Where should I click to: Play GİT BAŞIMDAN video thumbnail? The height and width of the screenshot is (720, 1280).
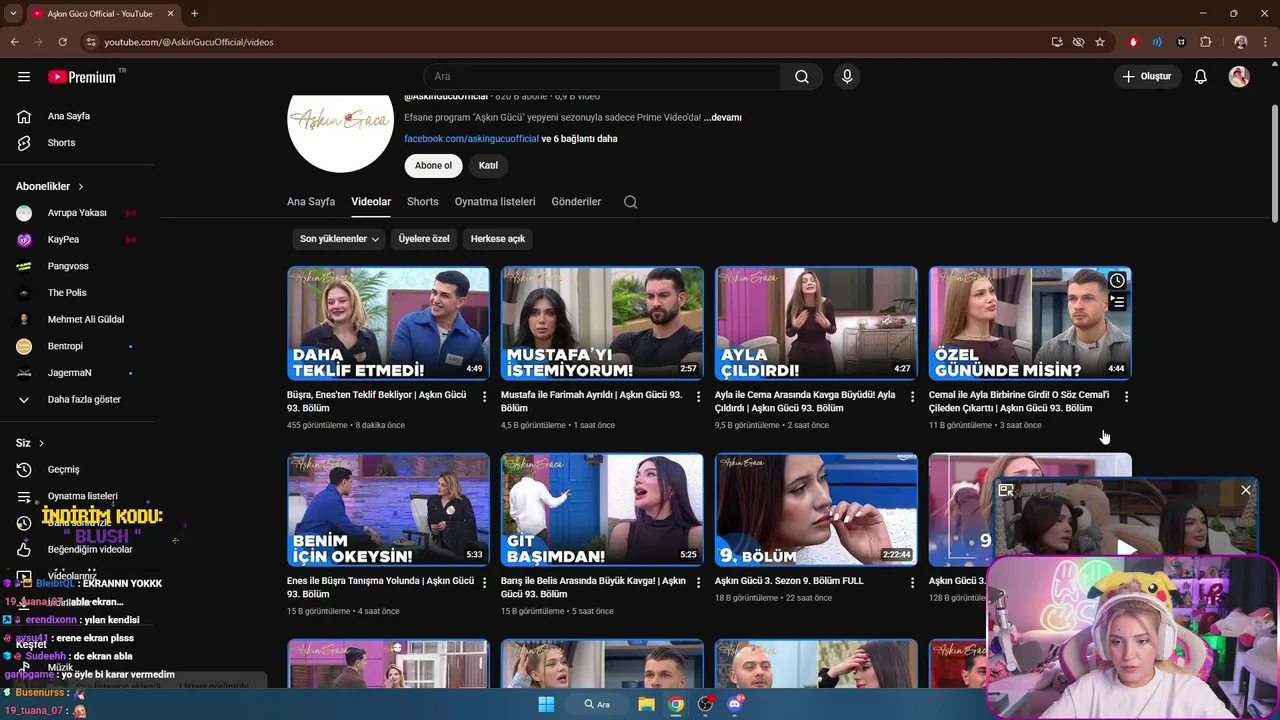click(x=602, y=510)
